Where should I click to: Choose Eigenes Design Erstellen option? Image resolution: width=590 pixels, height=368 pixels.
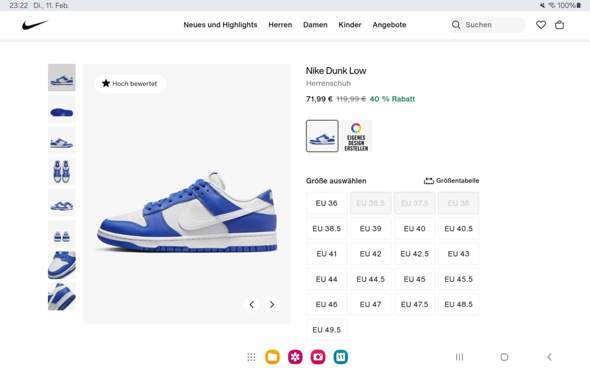[x=356, y=136]
